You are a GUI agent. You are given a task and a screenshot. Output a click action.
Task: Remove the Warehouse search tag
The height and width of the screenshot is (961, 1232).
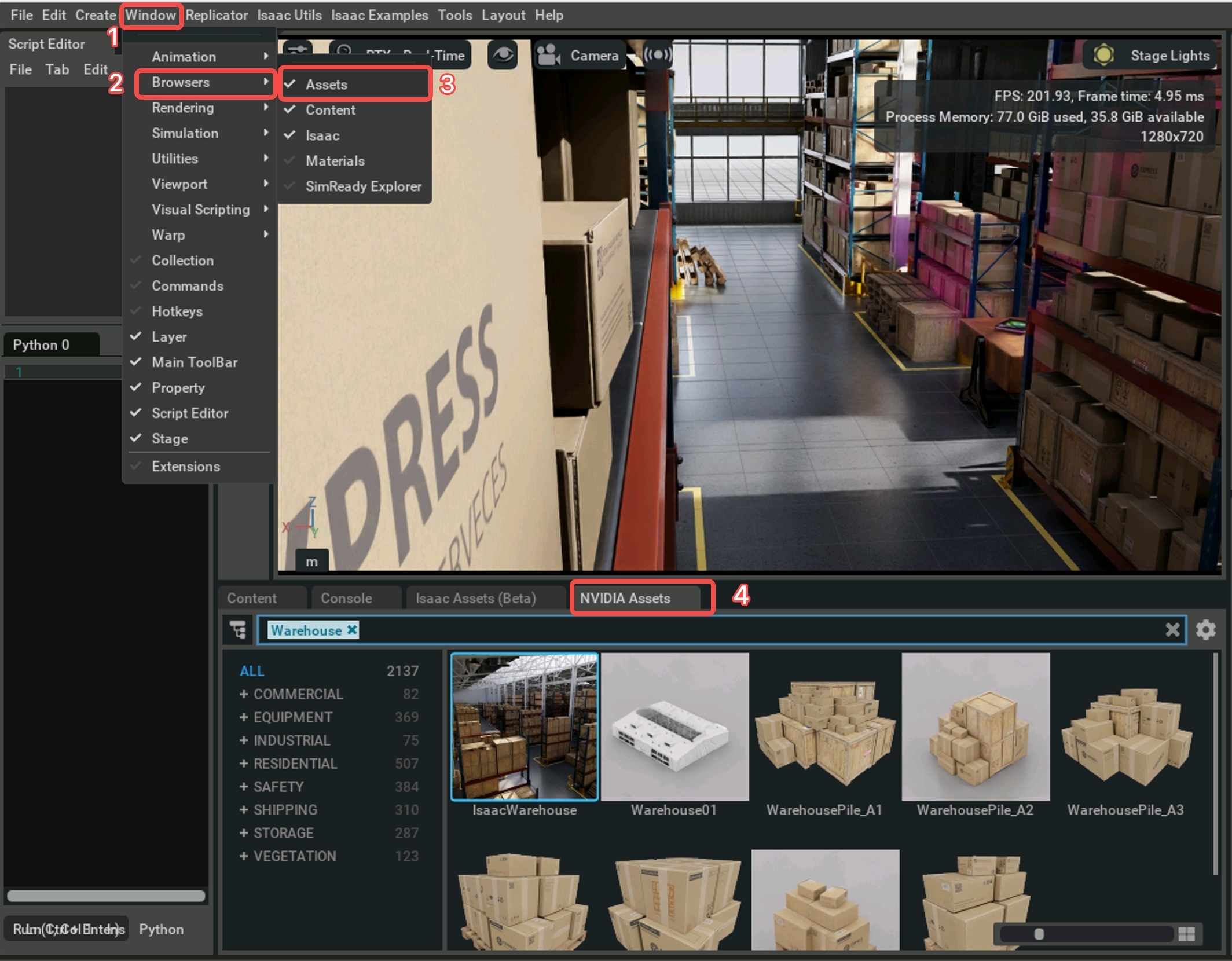pos(351,630)
